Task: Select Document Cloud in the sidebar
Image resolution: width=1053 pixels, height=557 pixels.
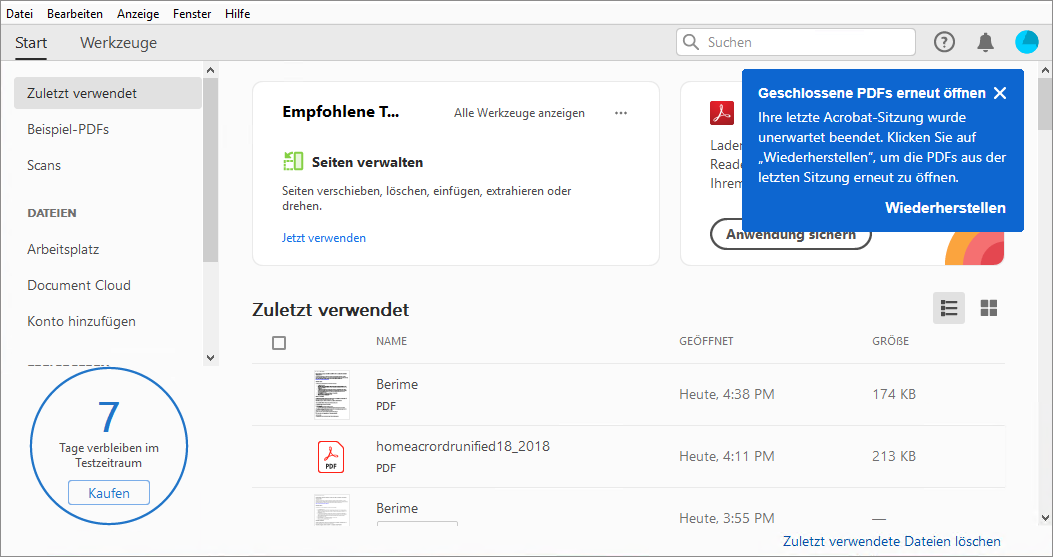Action: pos(79,285)
